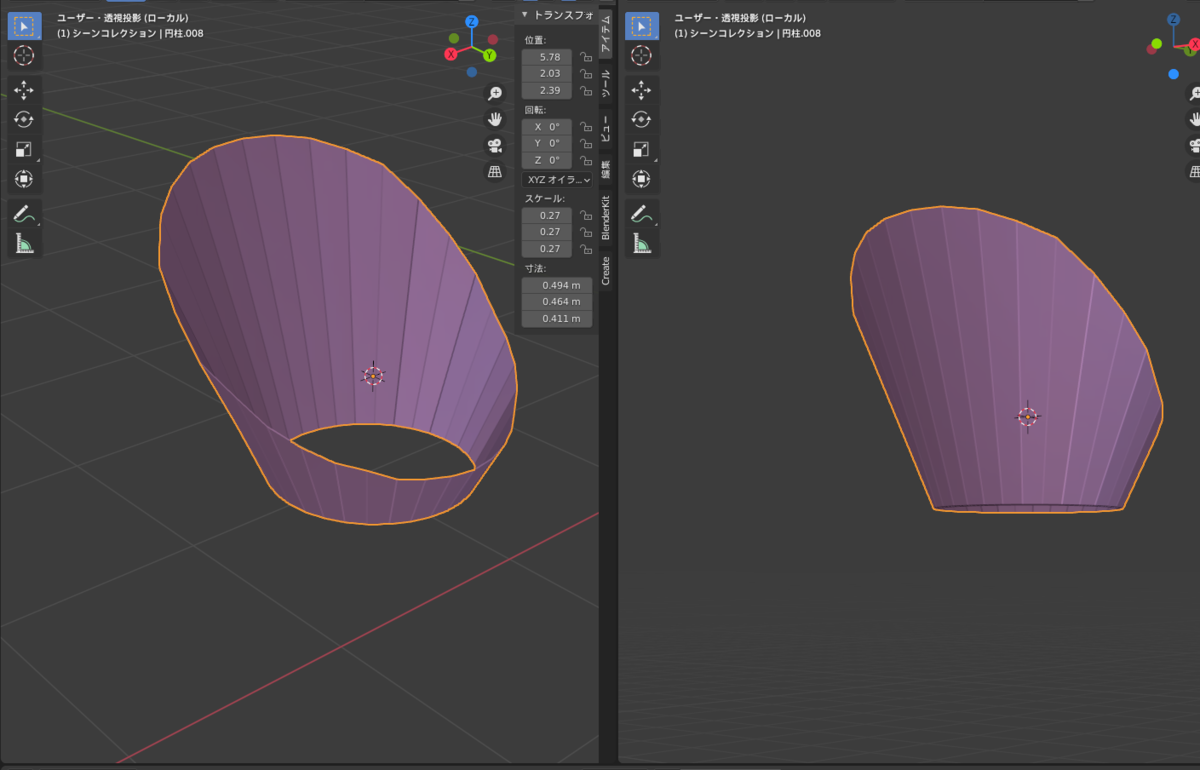
Task: Open the Create sidebar tab
Action: tap(606, 270)
